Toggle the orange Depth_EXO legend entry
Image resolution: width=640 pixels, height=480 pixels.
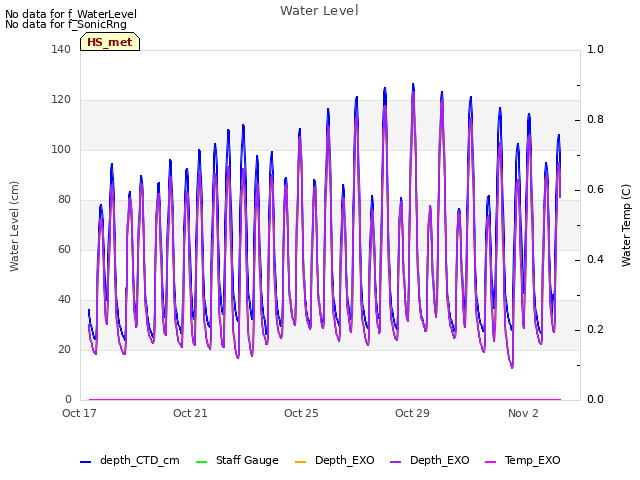click(334, 460)
